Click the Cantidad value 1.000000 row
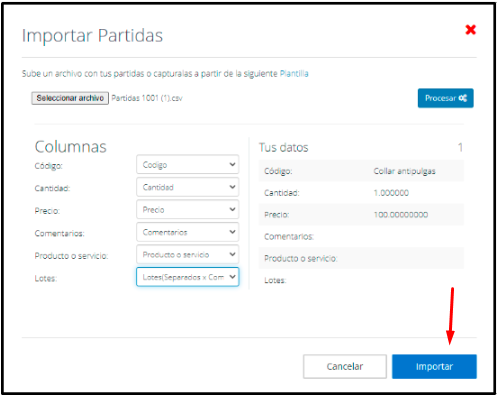 click(x=361, y=193)
